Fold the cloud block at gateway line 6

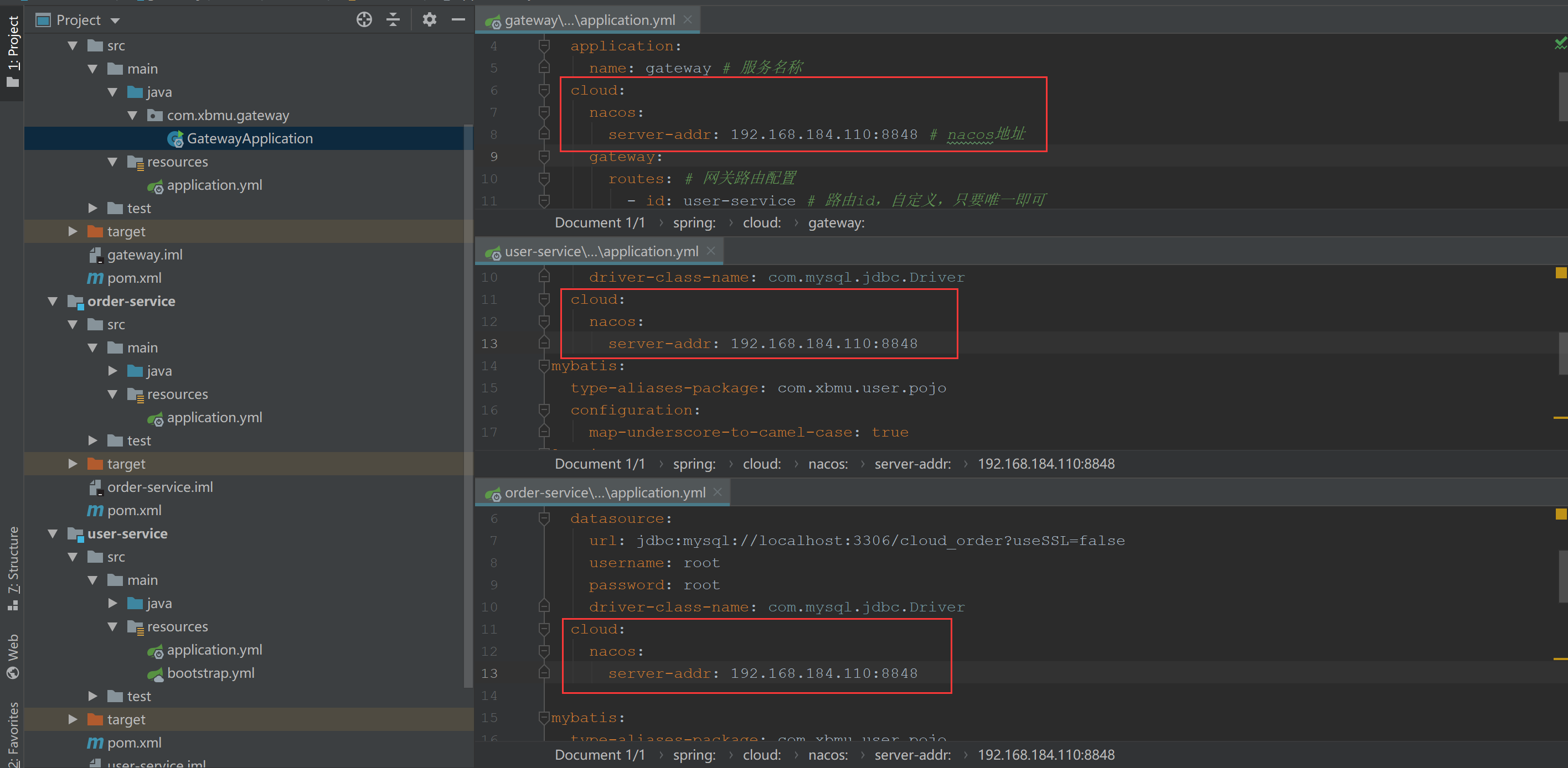coord(544,90)
